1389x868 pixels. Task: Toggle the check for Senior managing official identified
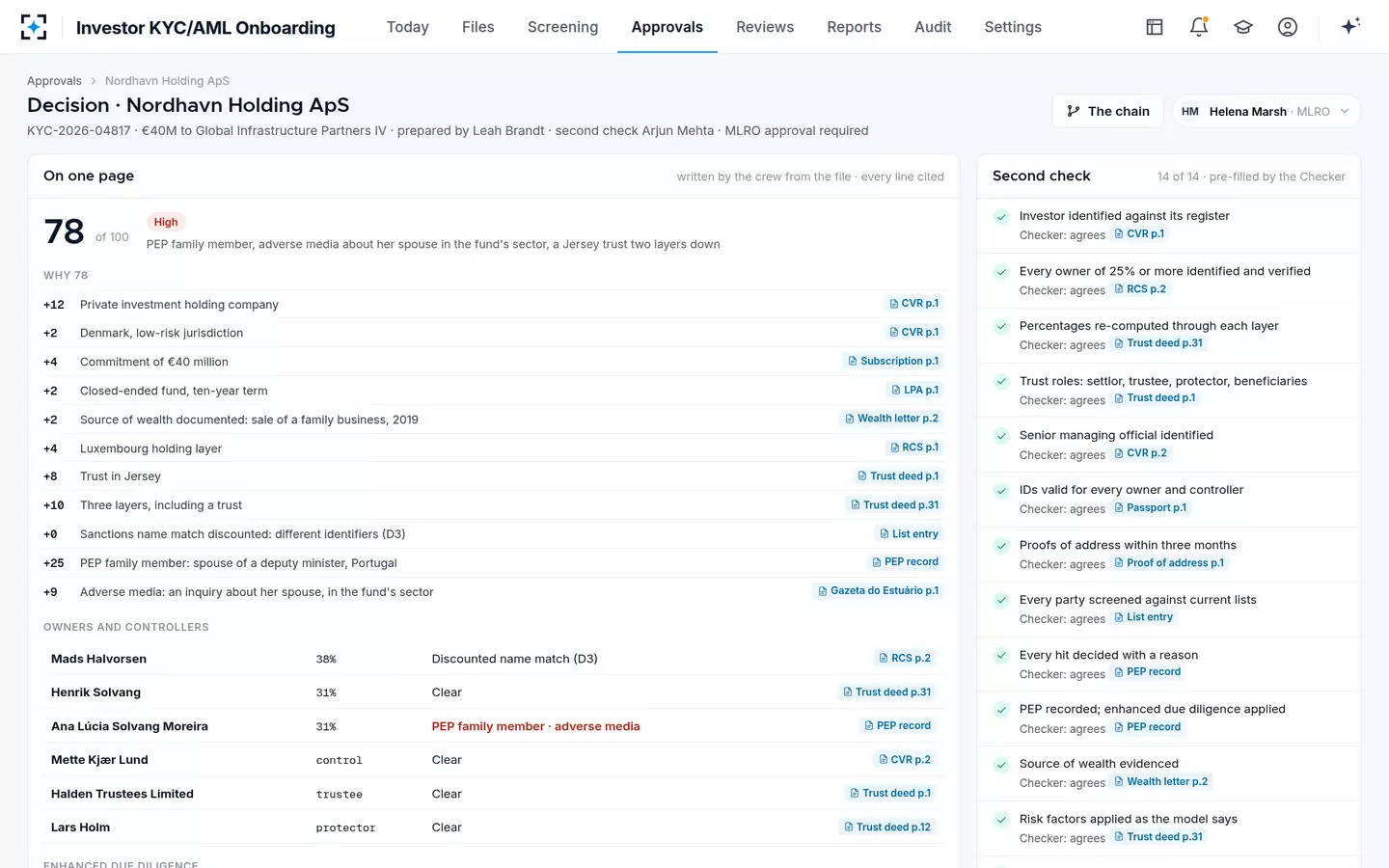coord(1001,436)
